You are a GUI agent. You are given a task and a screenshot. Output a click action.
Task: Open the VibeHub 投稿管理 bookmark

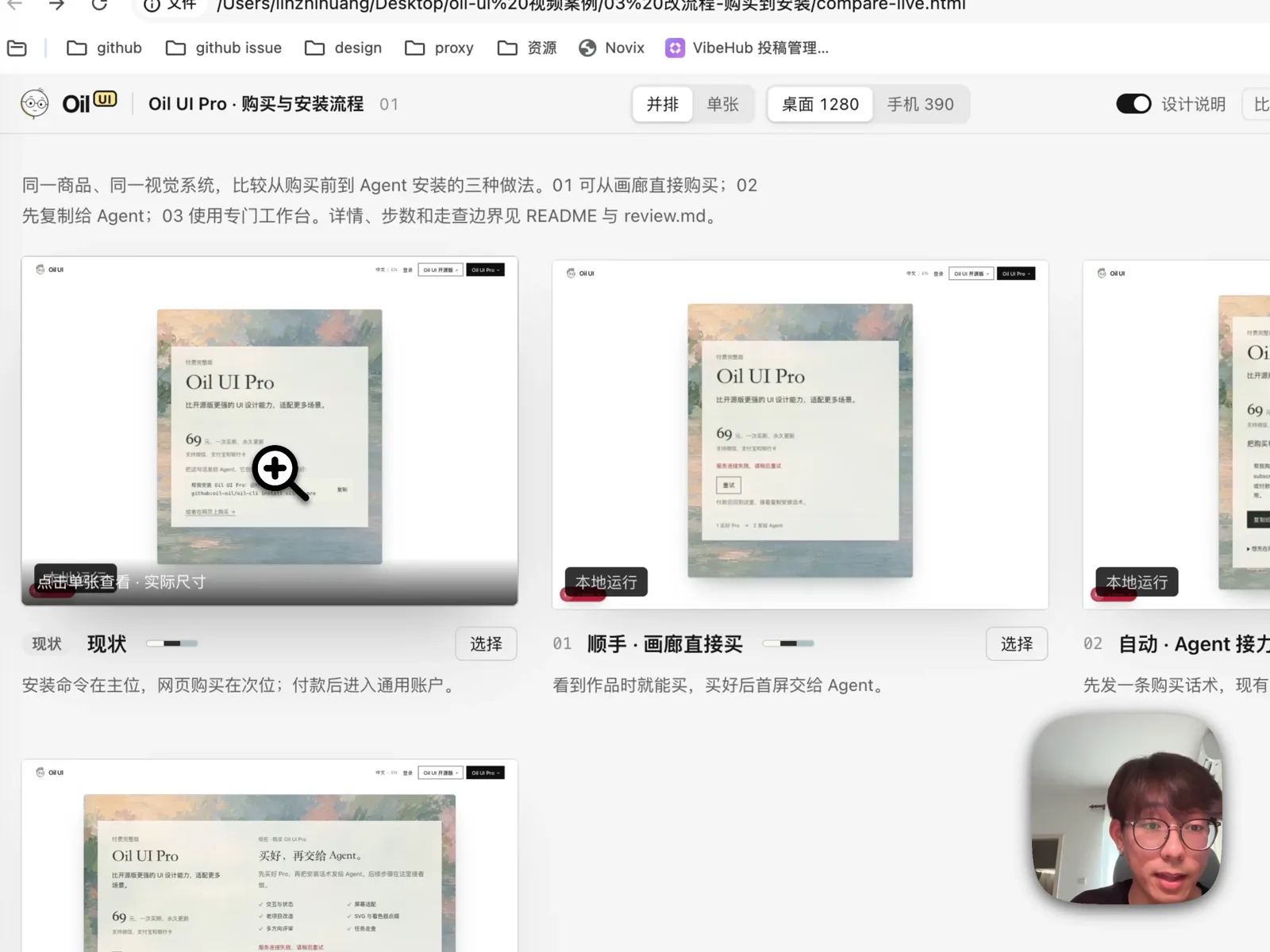tap(747, 48)
